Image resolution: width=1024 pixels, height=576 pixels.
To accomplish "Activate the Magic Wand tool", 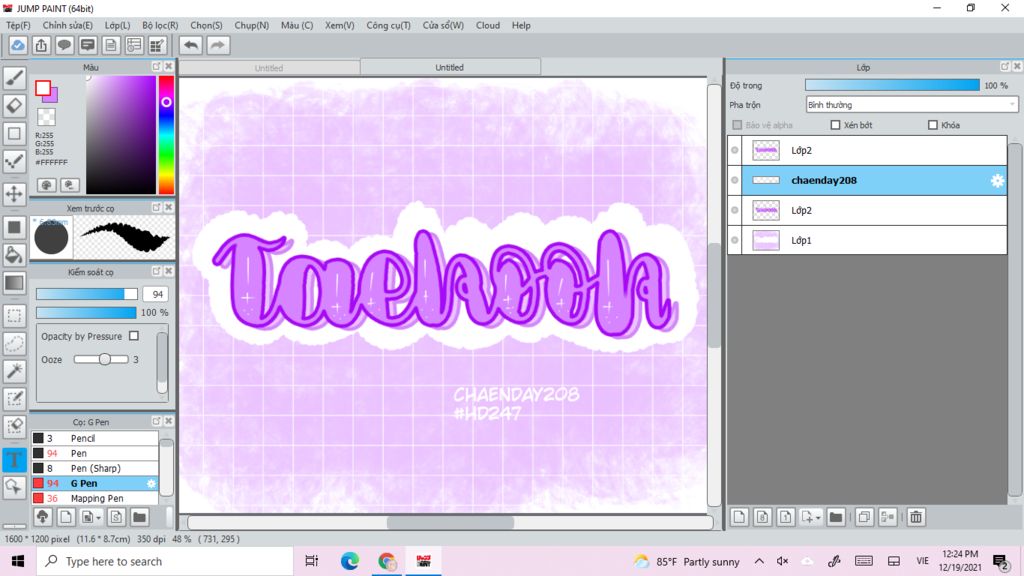I will click(x=14, y=371).
